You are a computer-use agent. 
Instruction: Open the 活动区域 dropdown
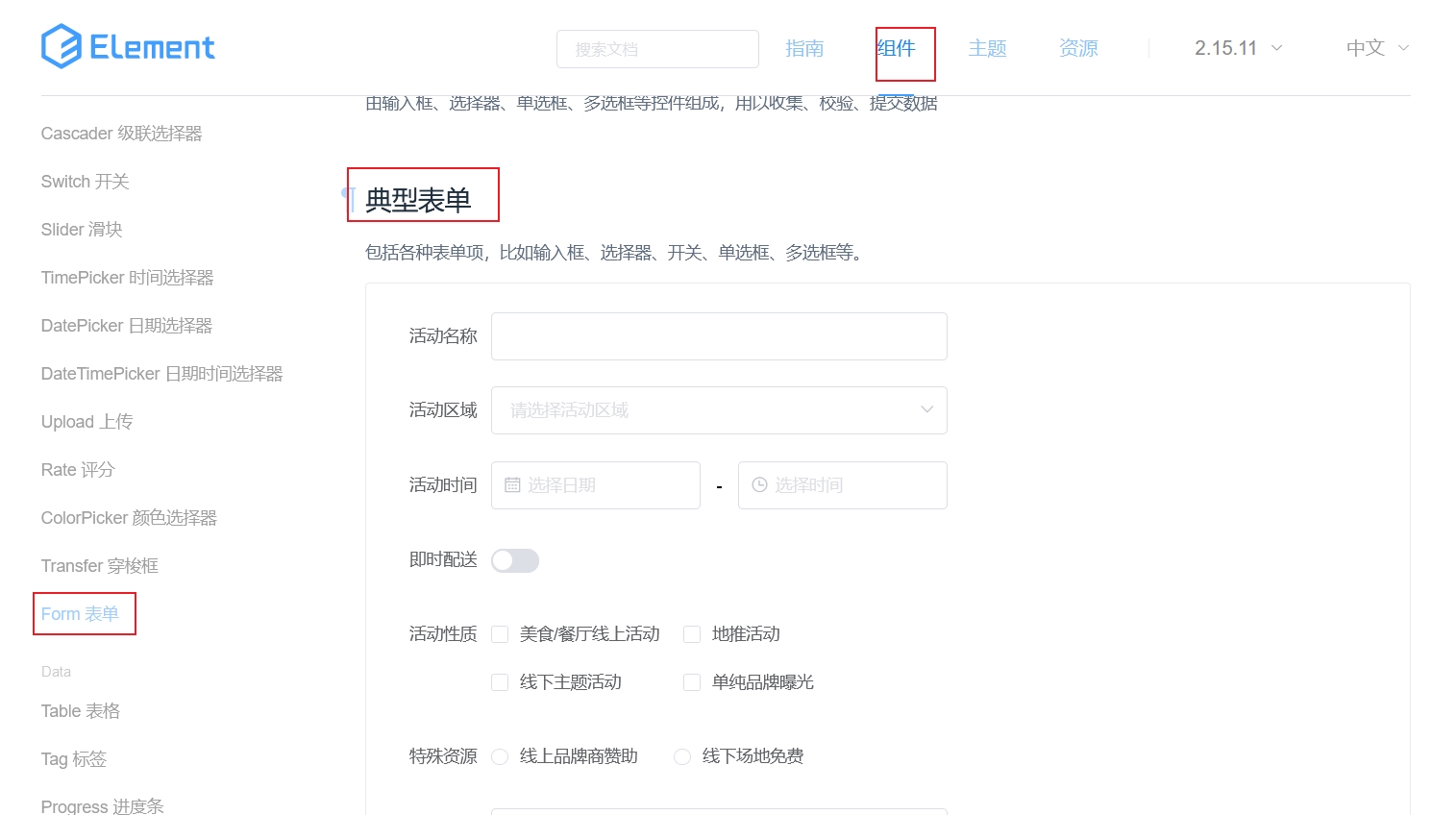719,410
